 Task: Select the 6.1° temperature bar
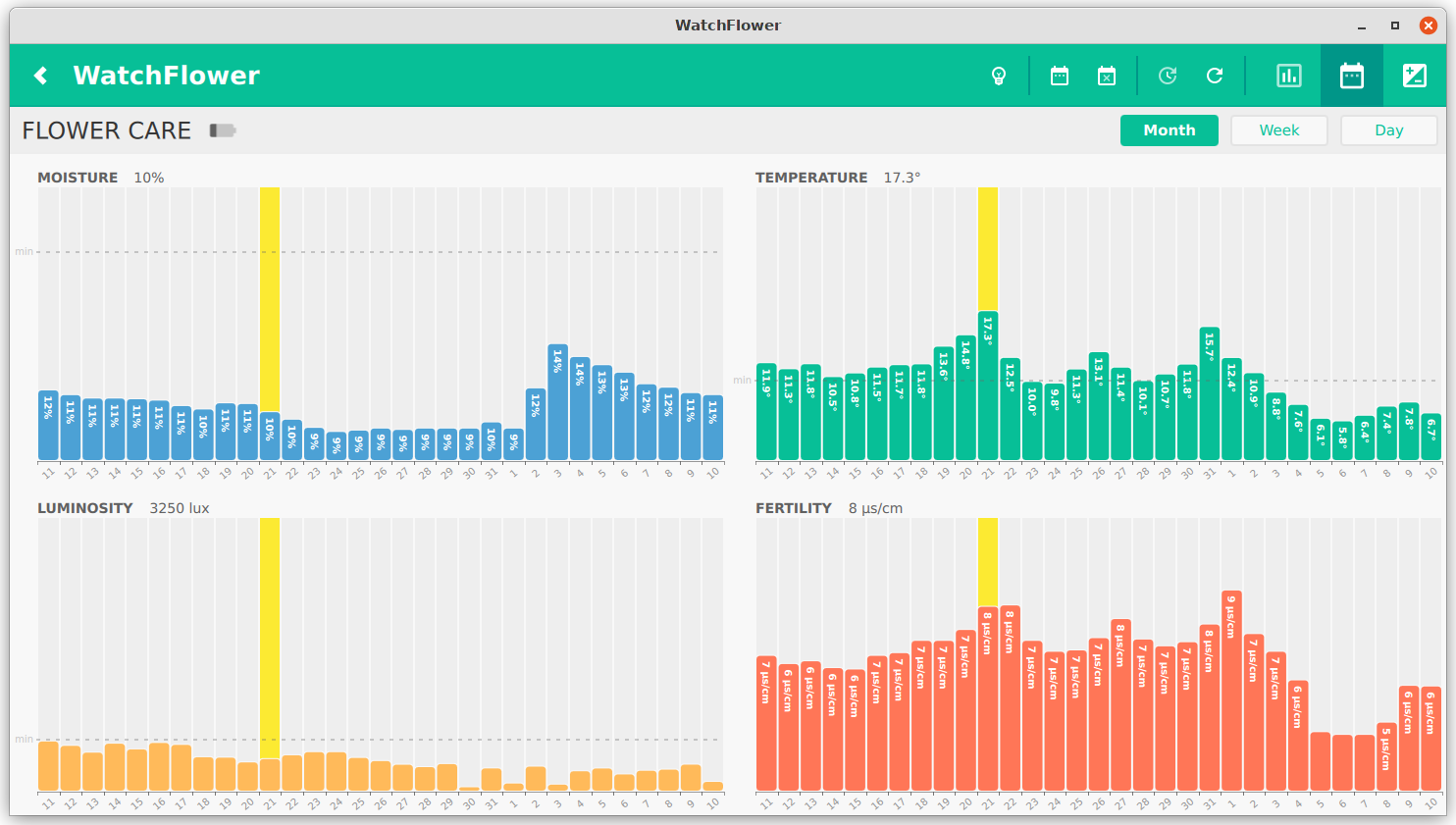coord(1321,440)
